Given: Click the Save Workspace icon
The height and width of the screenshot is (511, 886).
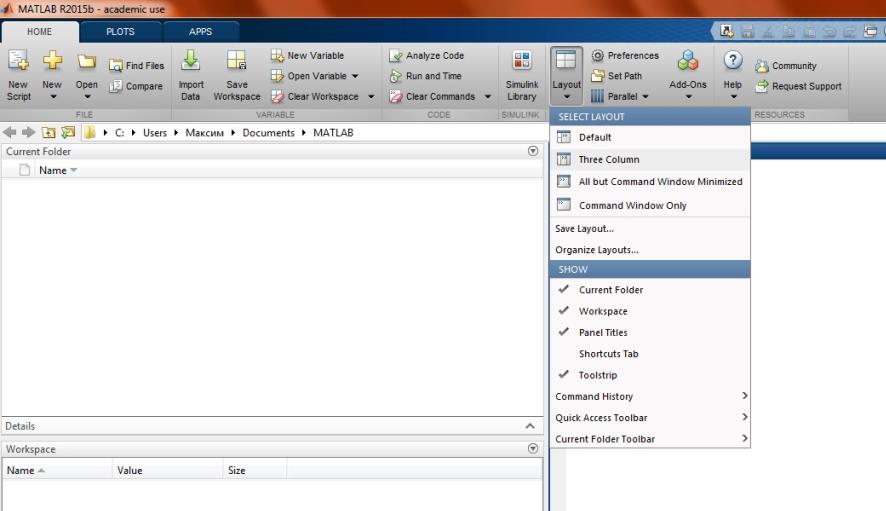Looking at the screenshot, I should click(x=236, y=60).
